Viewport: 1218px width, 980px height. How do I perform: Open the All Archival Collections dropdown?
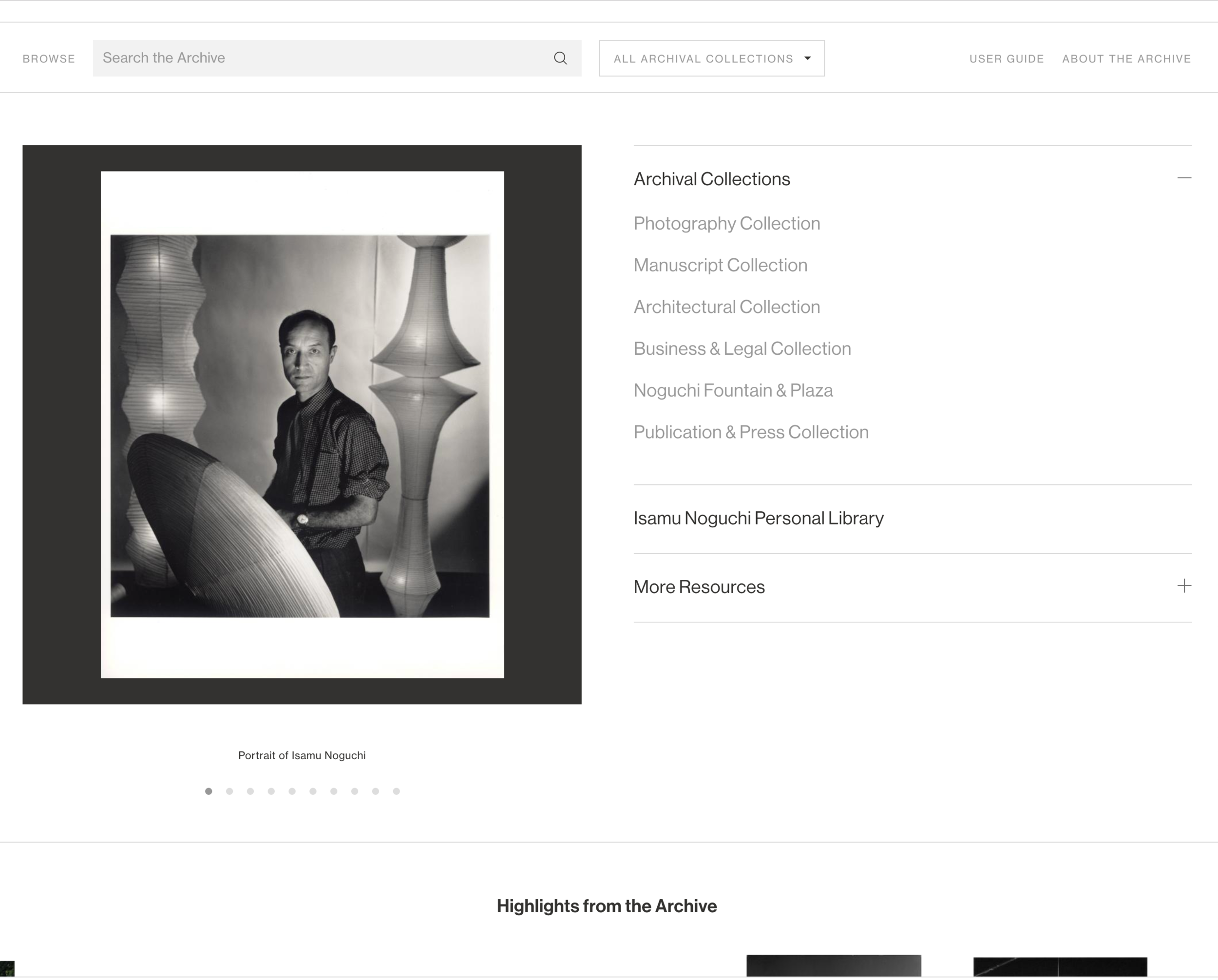click(712, 58)
